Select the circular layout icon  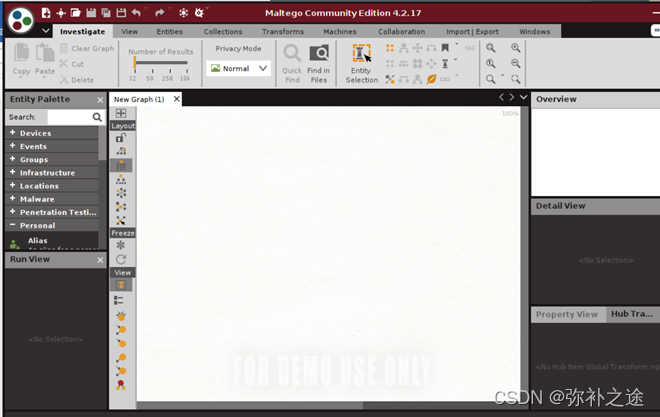(121, 193)
